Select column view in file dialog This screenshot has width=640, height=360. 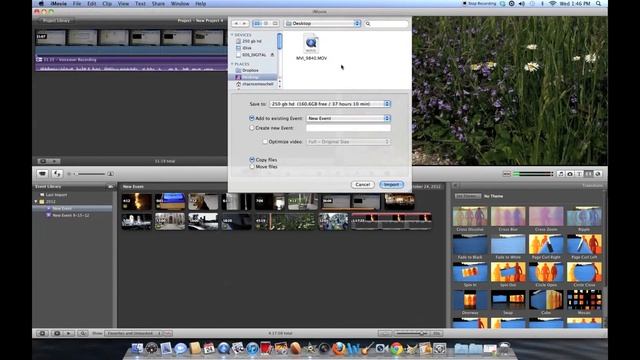[275, 24]
